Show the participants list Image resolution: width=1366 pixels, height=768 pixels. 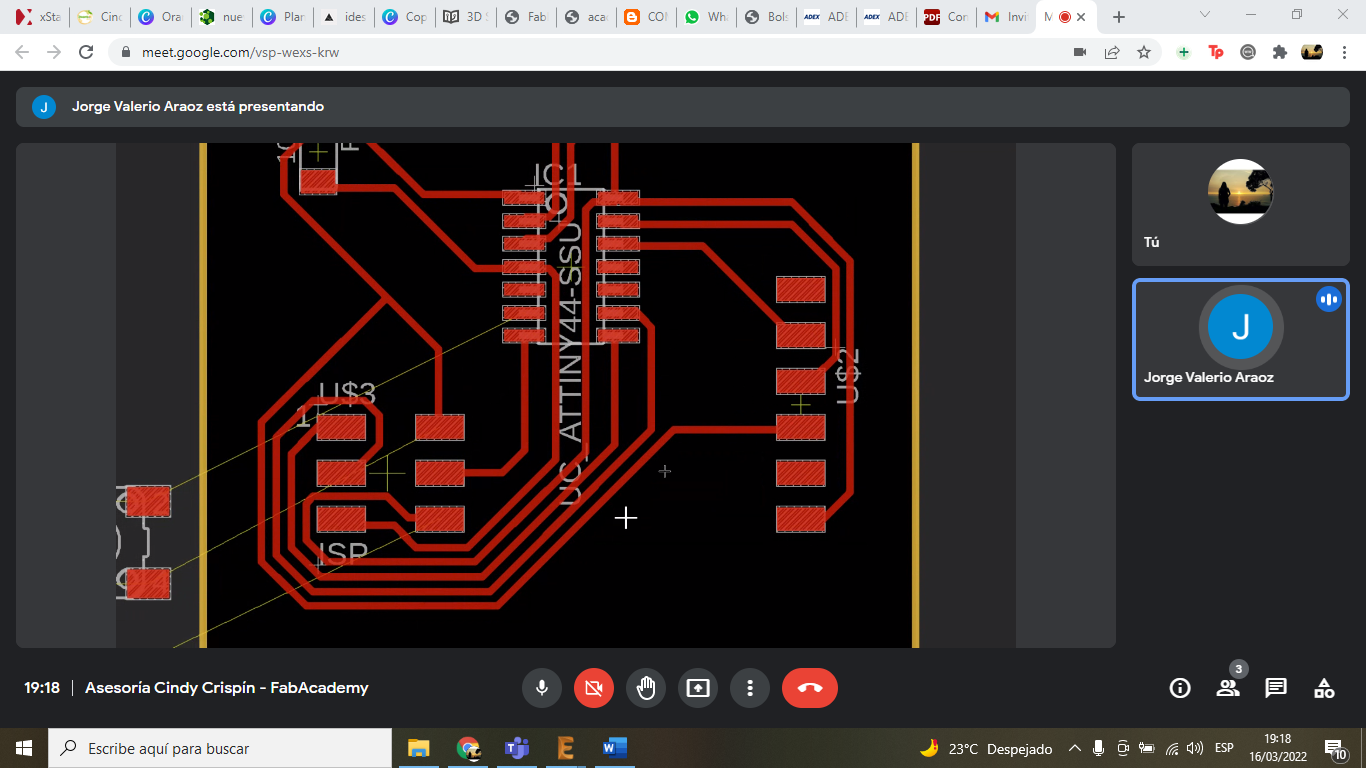pos(1228,688)
